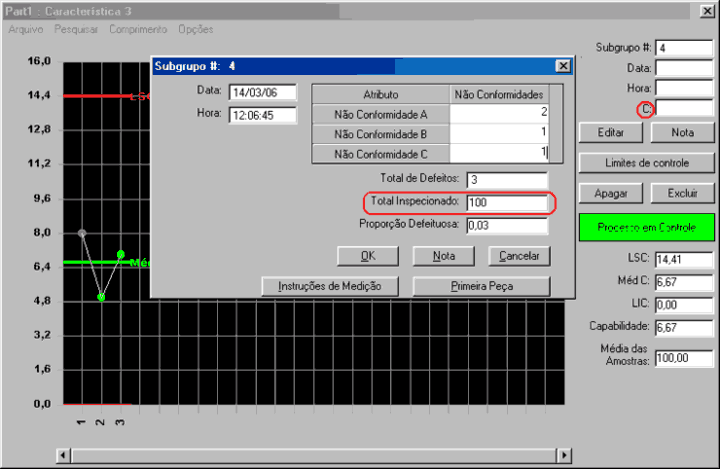Image resolution: width=720 pixels, height=469 pixels.
Task: Open the Arquivo menu
Action: pyautogui.click(x=26, y=29)
